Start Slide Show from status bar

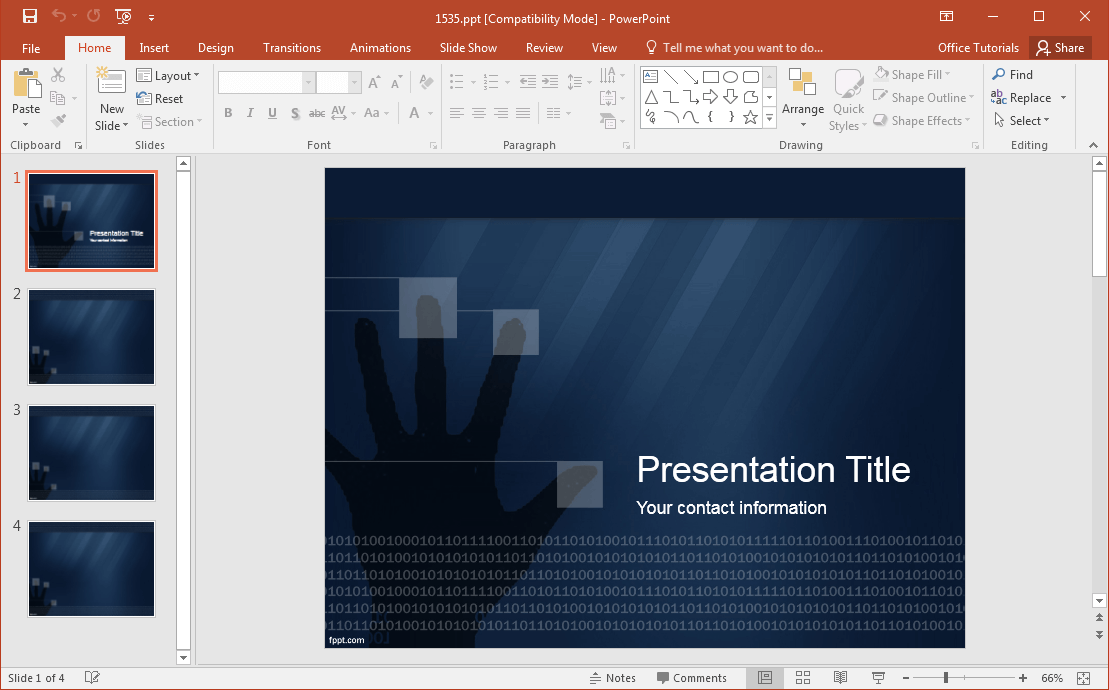(878, 678)
